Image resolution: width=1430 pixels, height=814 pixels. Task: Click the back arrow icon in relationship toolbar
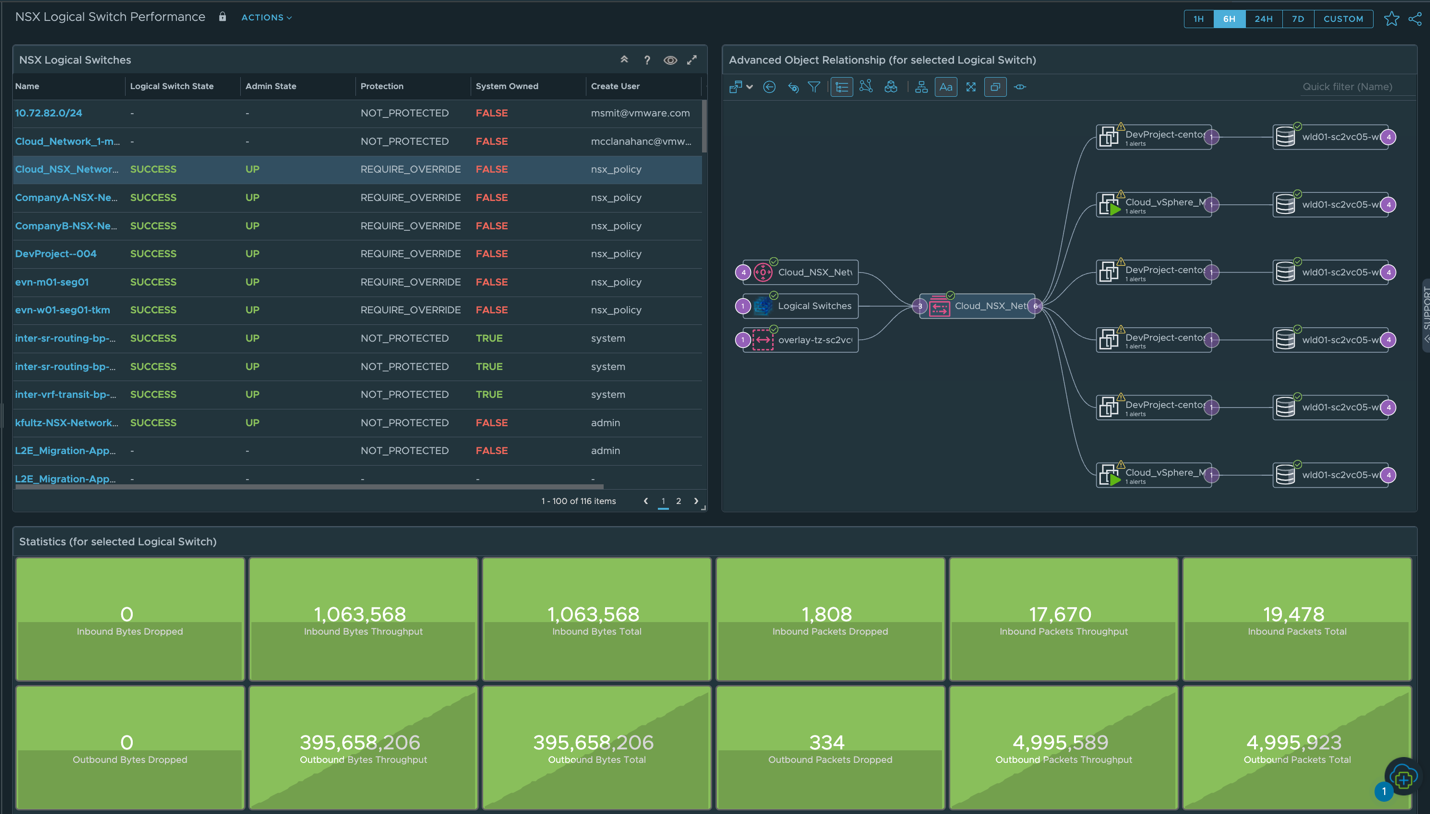pos(769,87)
